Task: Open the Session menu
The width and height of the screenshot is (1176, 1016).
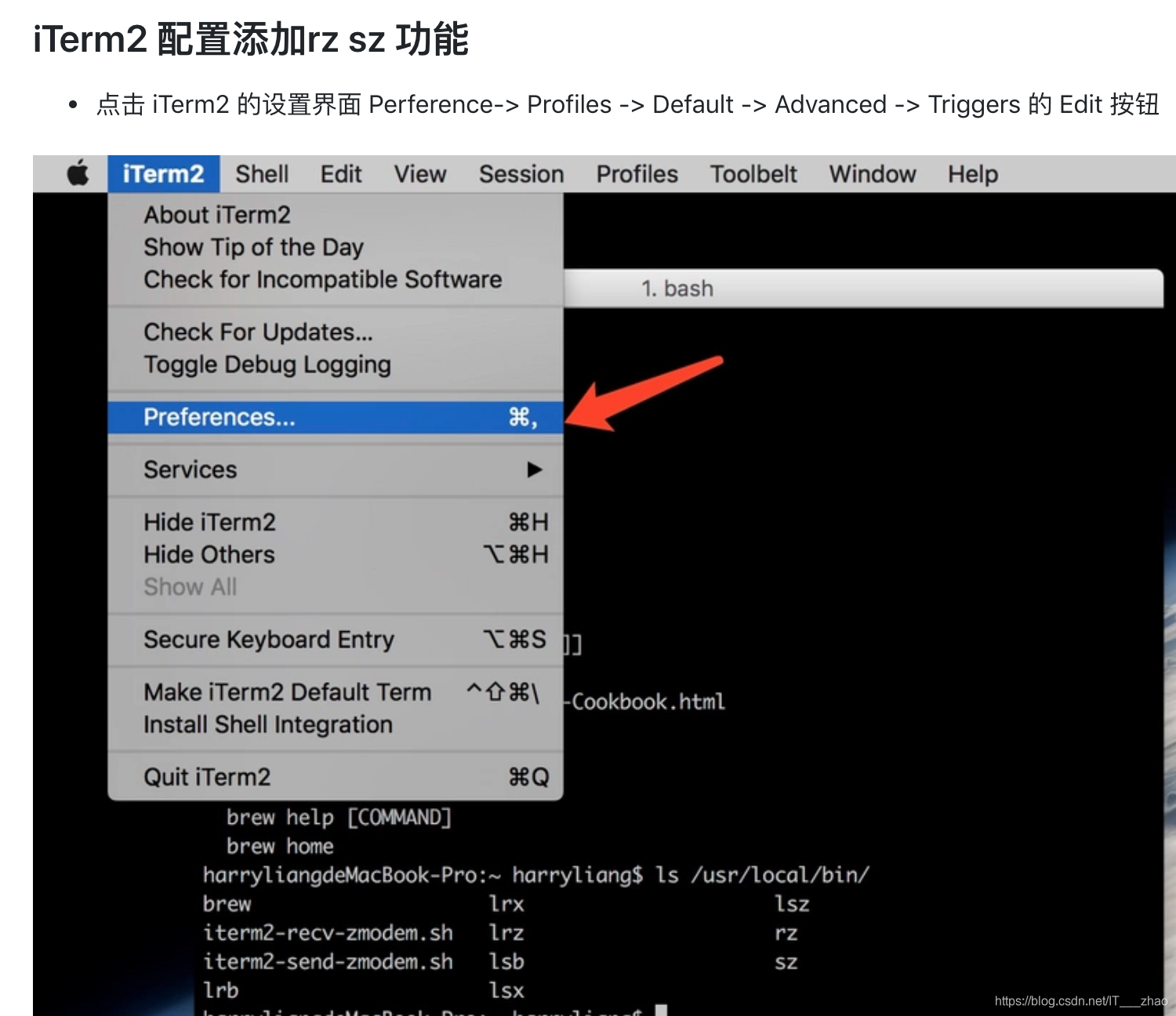Action: 521,174
